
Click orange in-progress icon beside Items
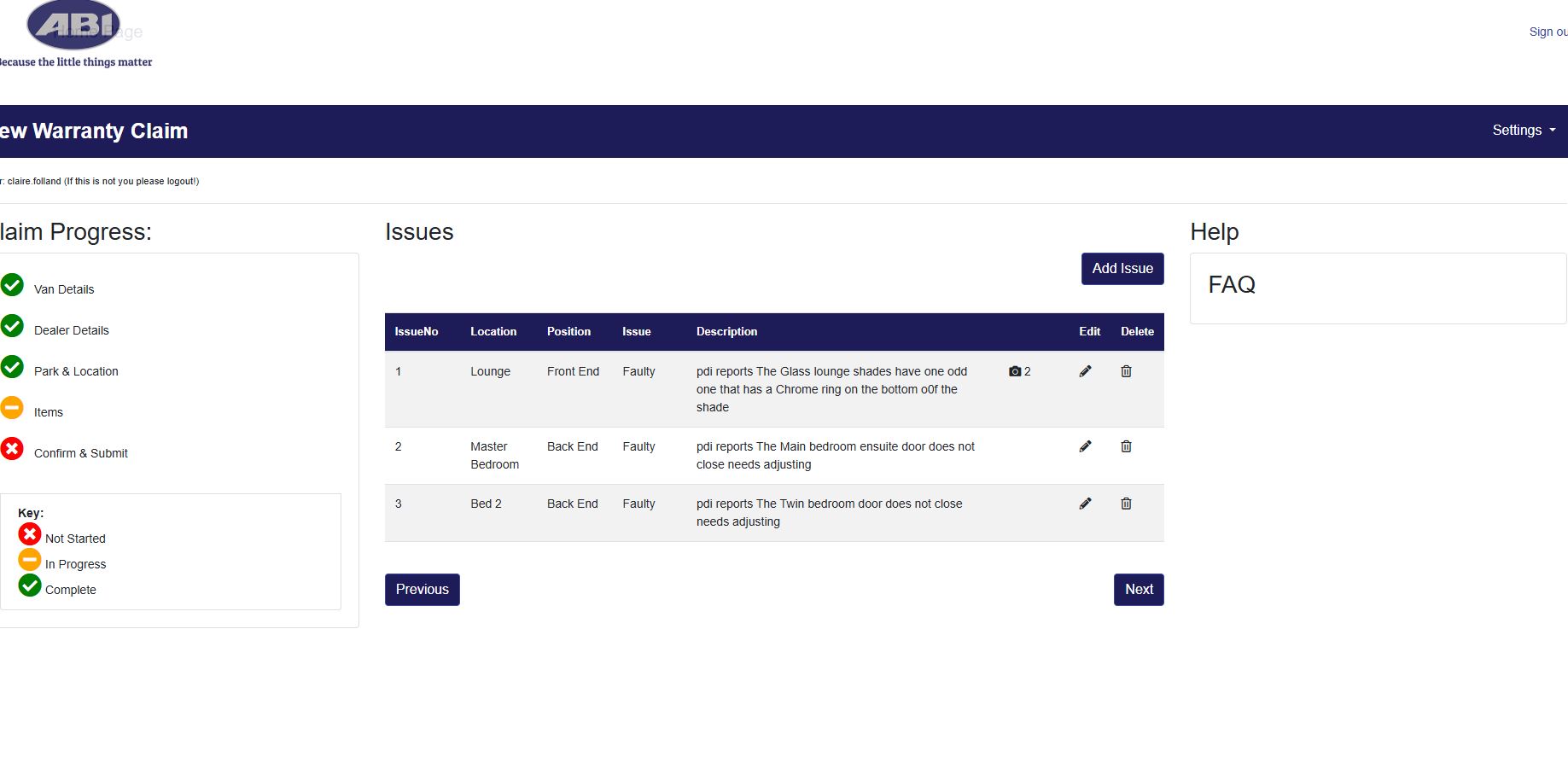click(x=12, y=407)
